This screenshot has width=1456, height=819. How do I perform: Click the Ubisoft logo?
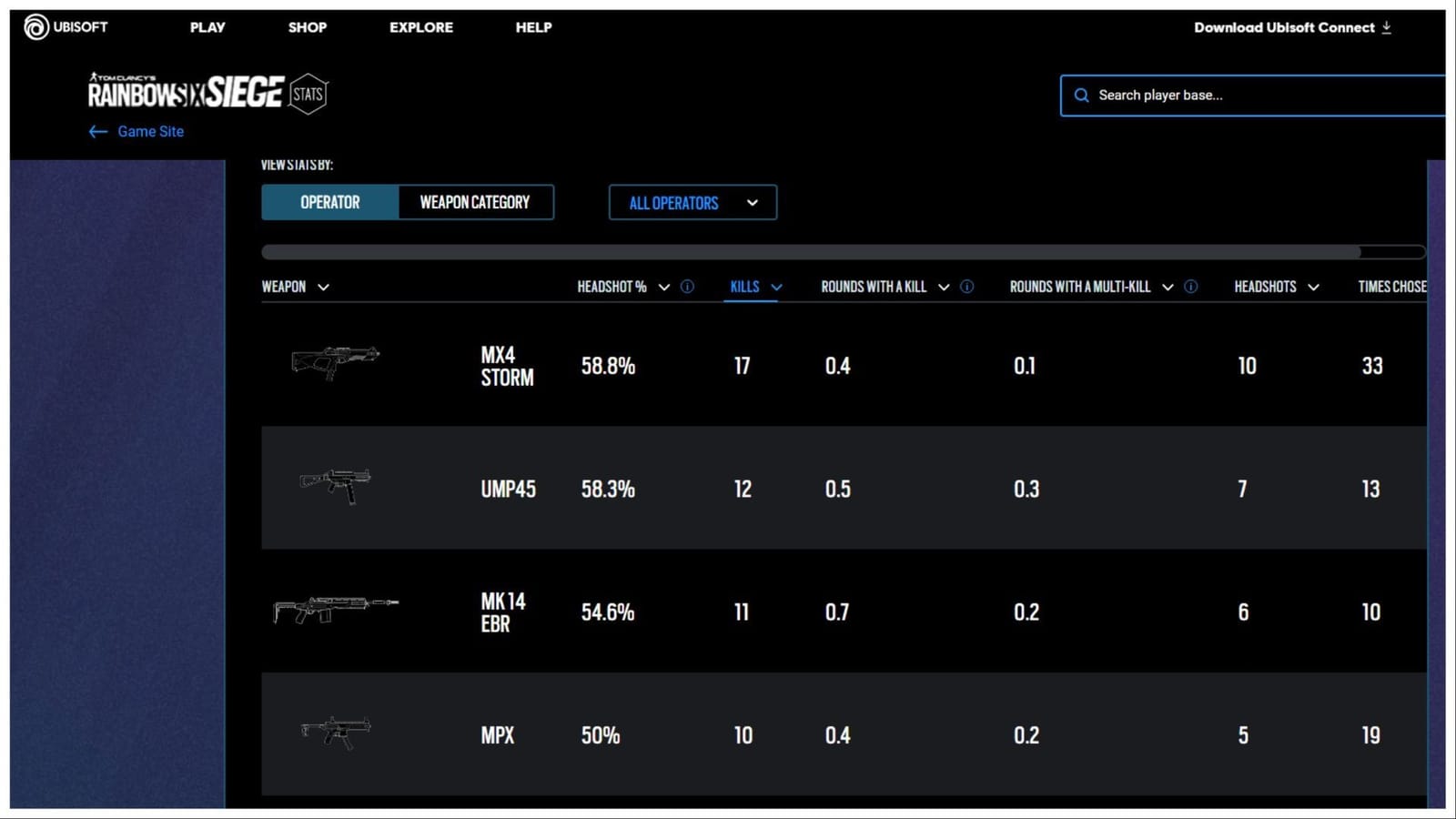click(38, 26)
